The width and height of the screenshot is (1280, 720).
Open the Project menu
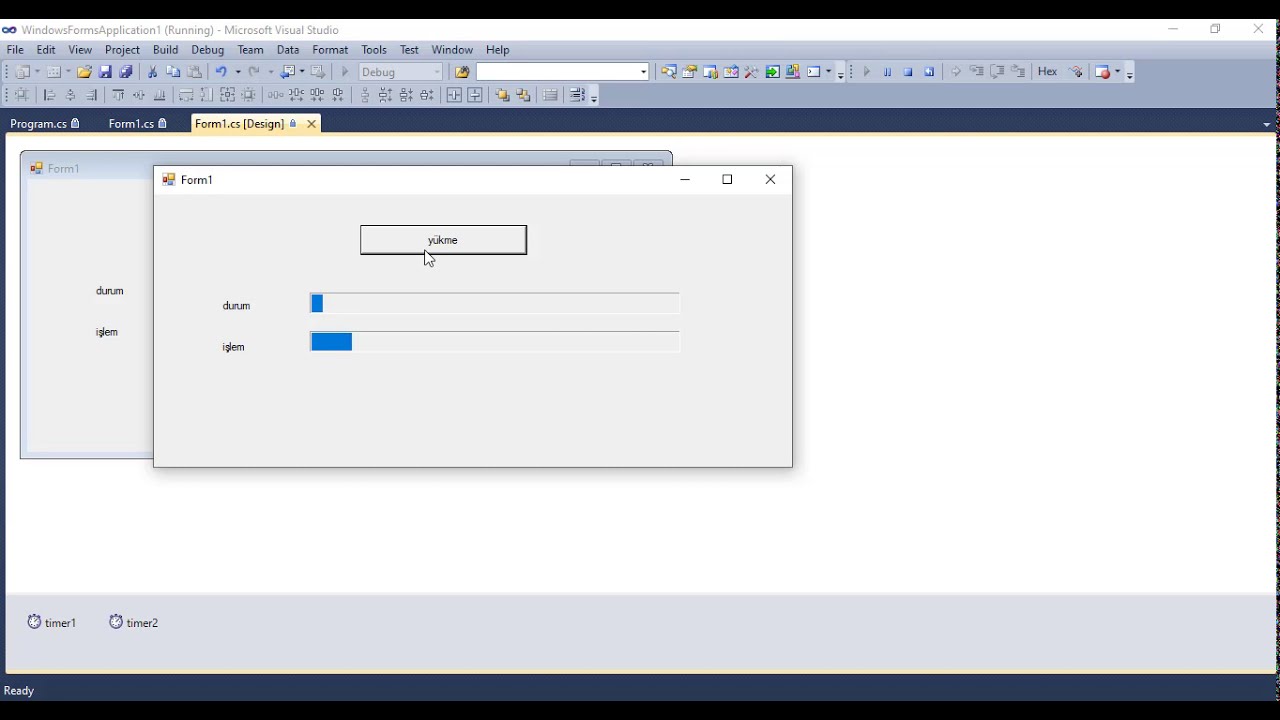point(122,50)
